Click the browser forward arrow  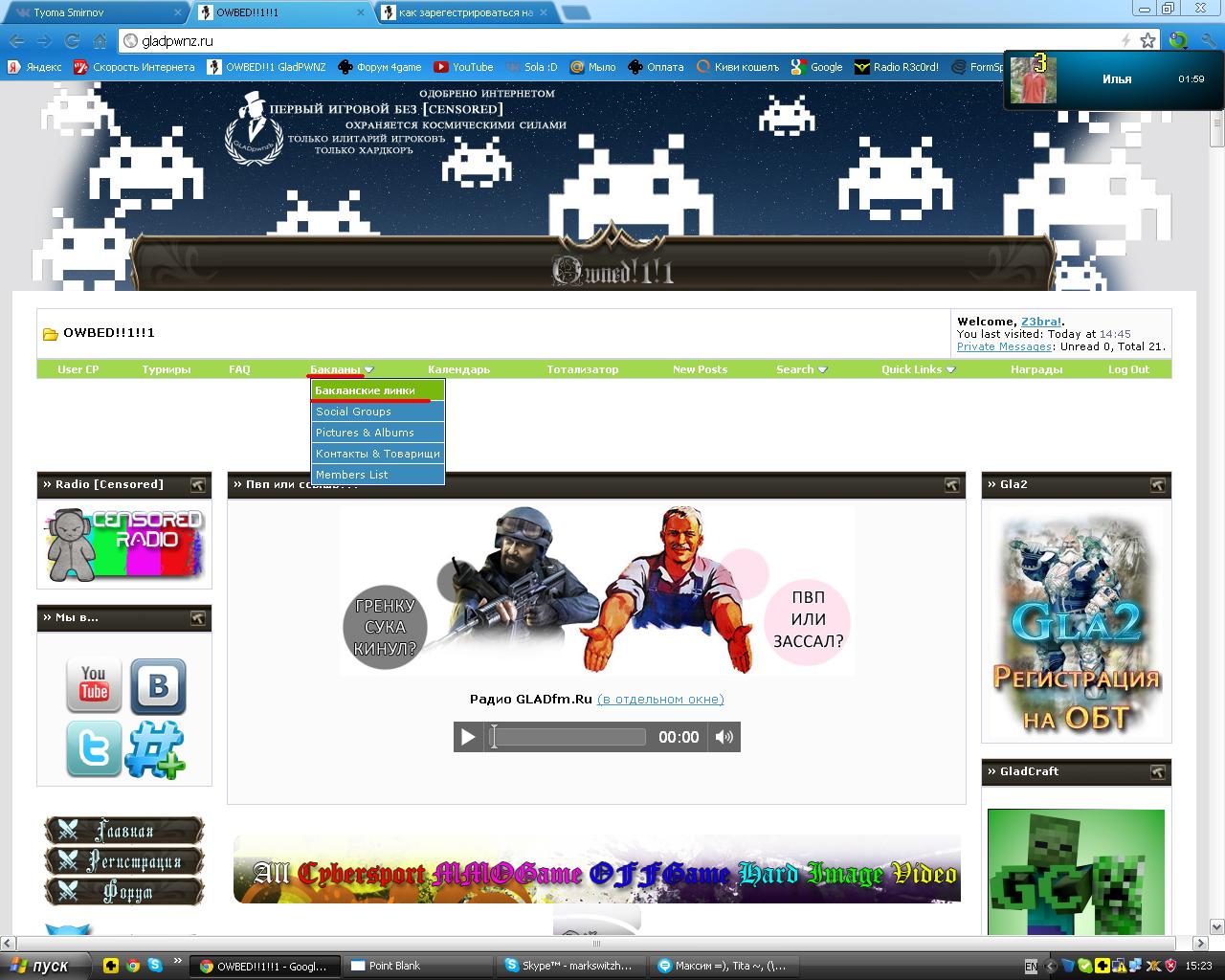click(x=44, y=41)
